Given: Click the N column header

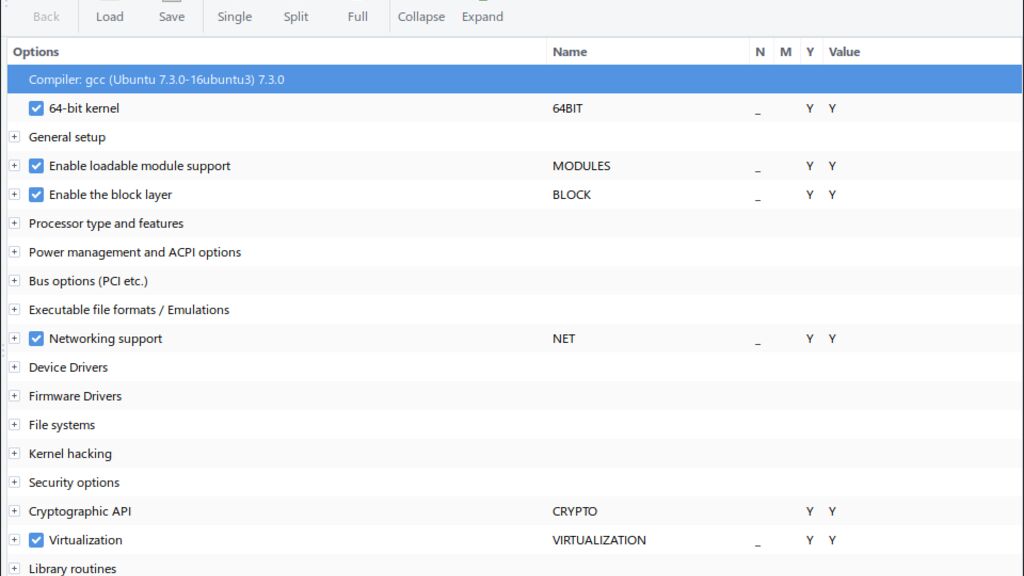Looking at the screenshot, I should tap(760, 52).
